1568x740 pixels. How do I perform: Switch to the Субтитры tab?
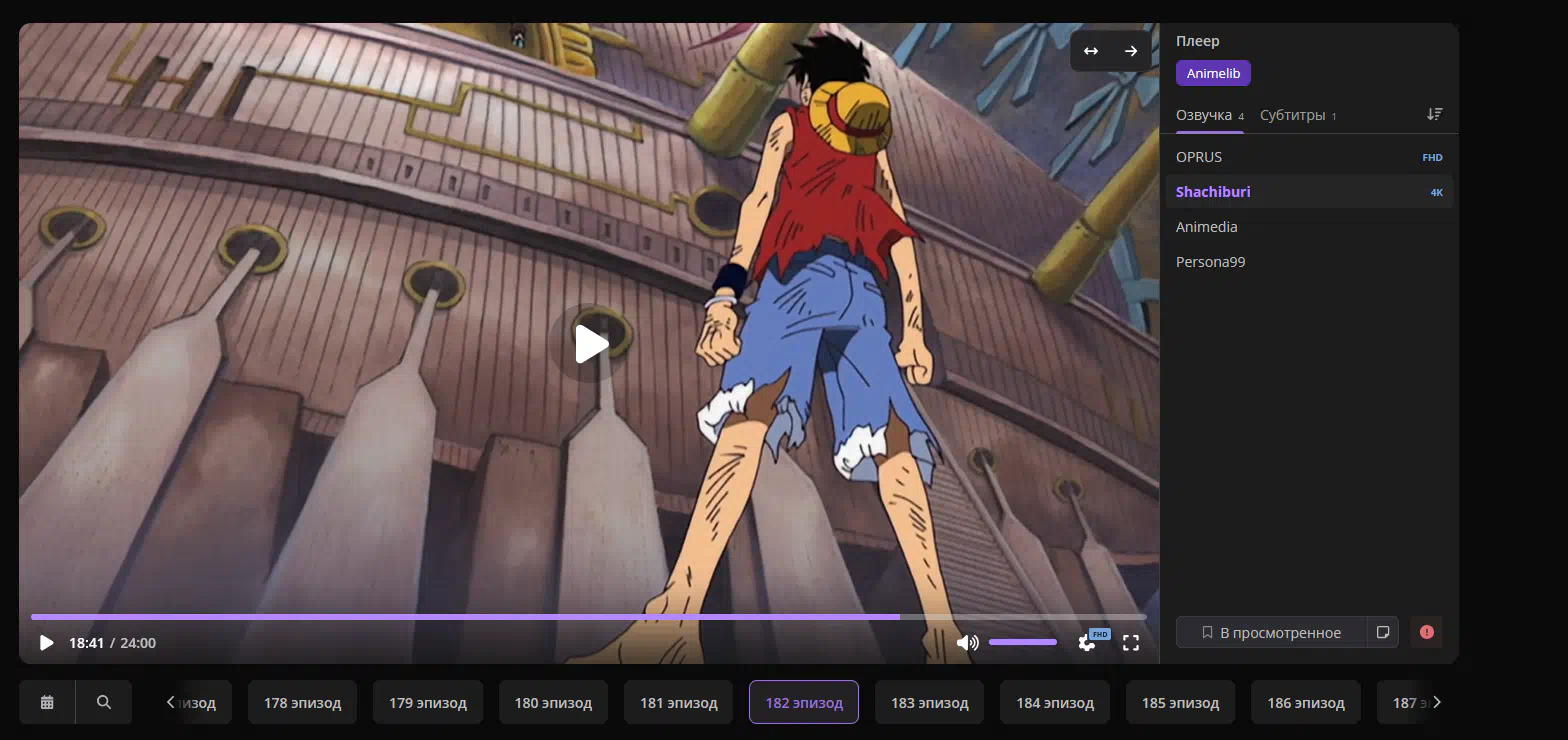[x=1298, y=115]
